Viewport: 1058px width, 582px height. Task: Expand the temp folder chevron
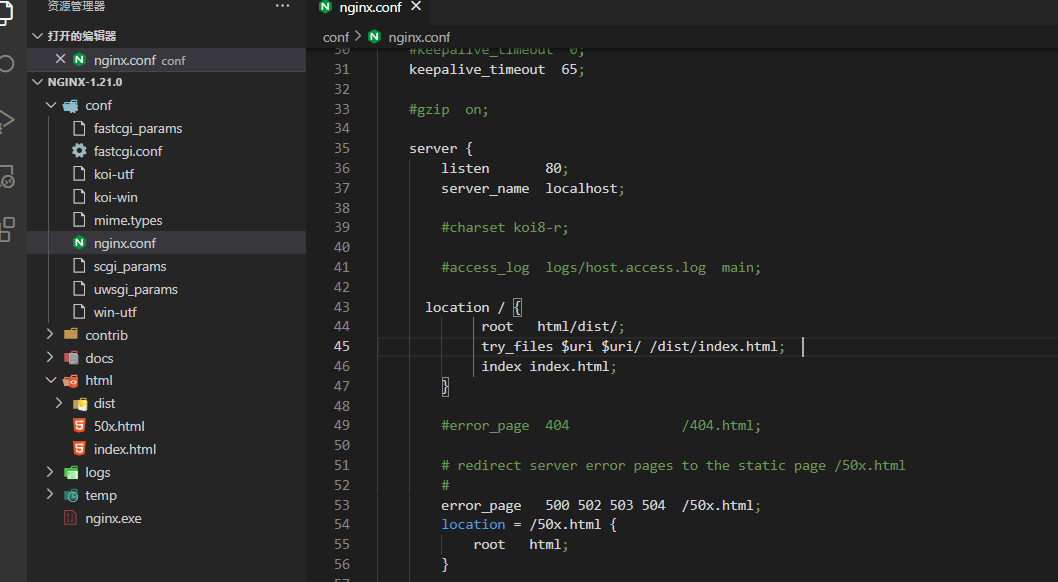[x=51, y=495]
